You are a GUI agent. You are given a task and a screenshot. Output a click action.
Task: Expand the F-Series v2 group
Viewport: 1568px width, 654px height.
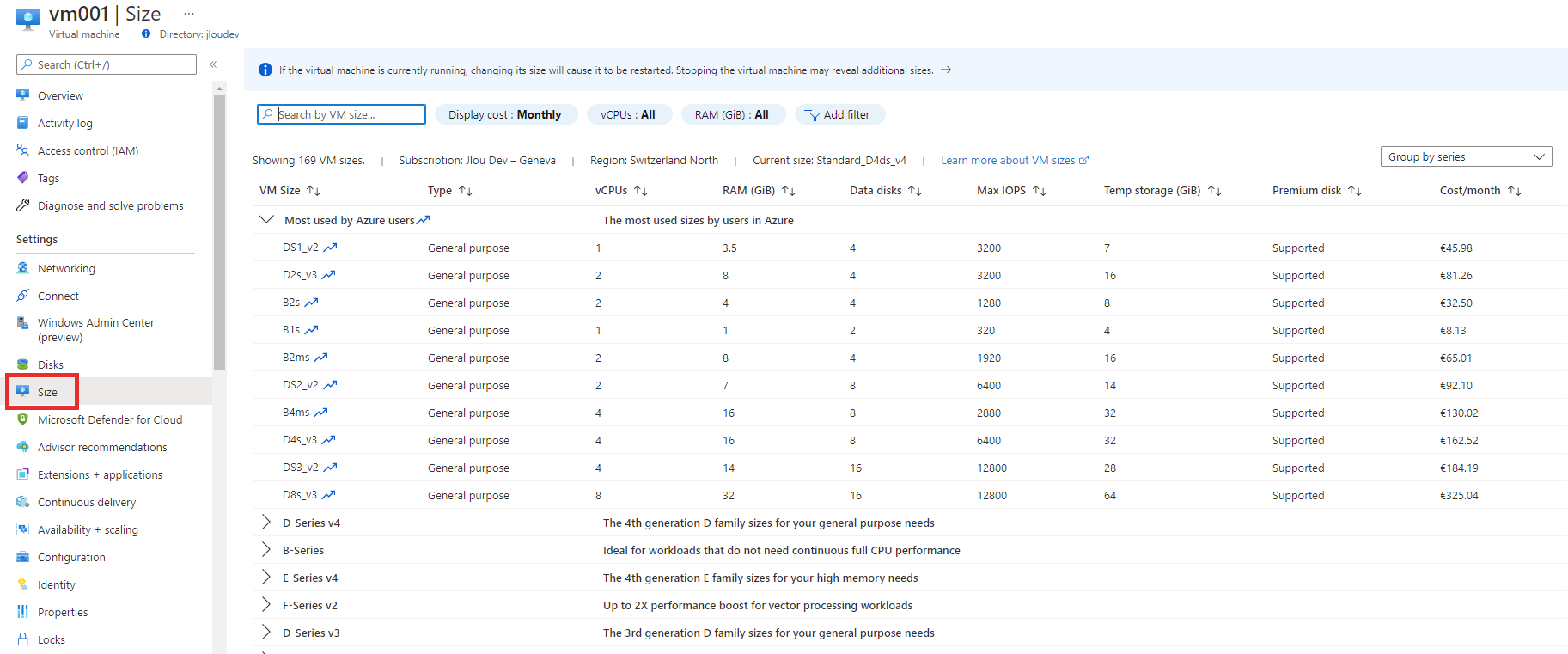point(266,605)
